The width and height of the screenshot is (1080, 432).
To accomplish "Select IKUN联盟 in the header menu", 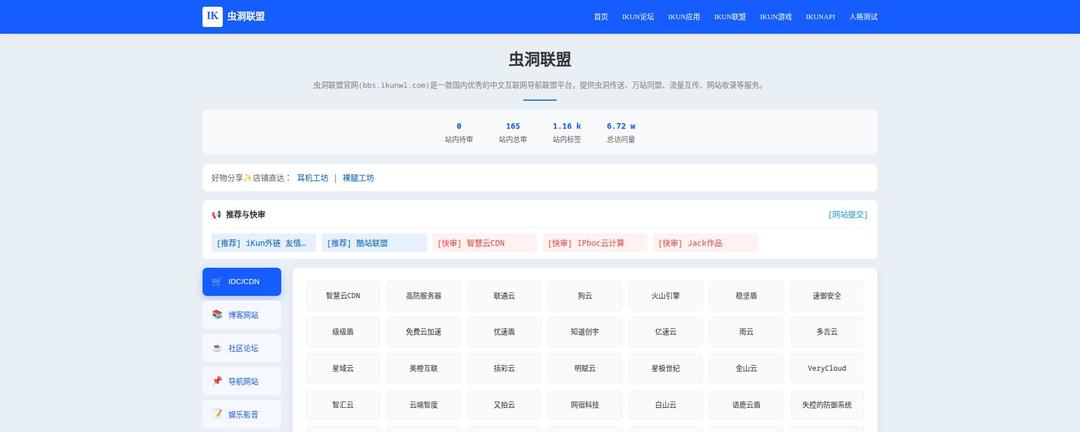I will [729, 17].
